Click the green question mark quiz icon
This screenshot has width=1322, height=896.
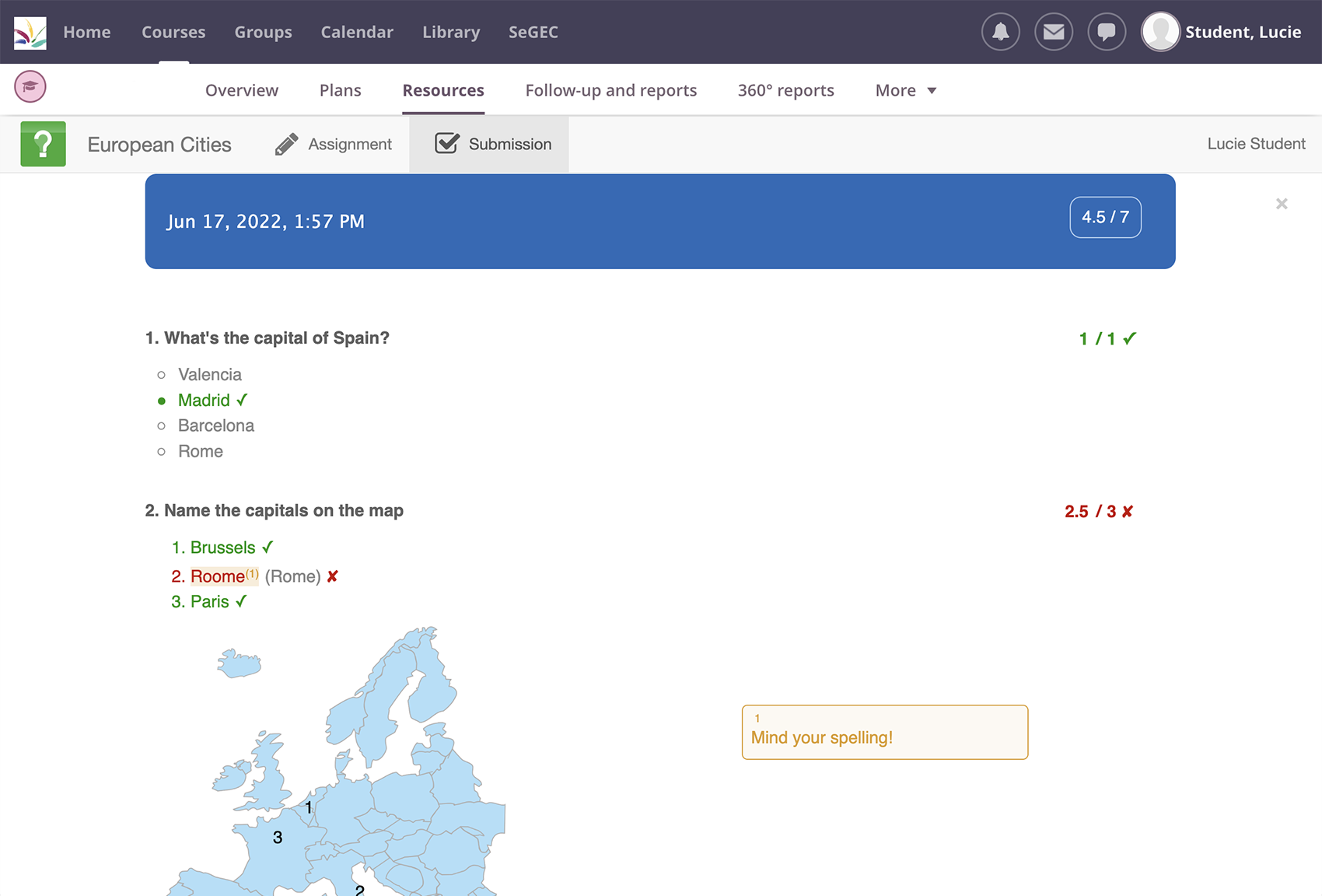tap(44, 144)
